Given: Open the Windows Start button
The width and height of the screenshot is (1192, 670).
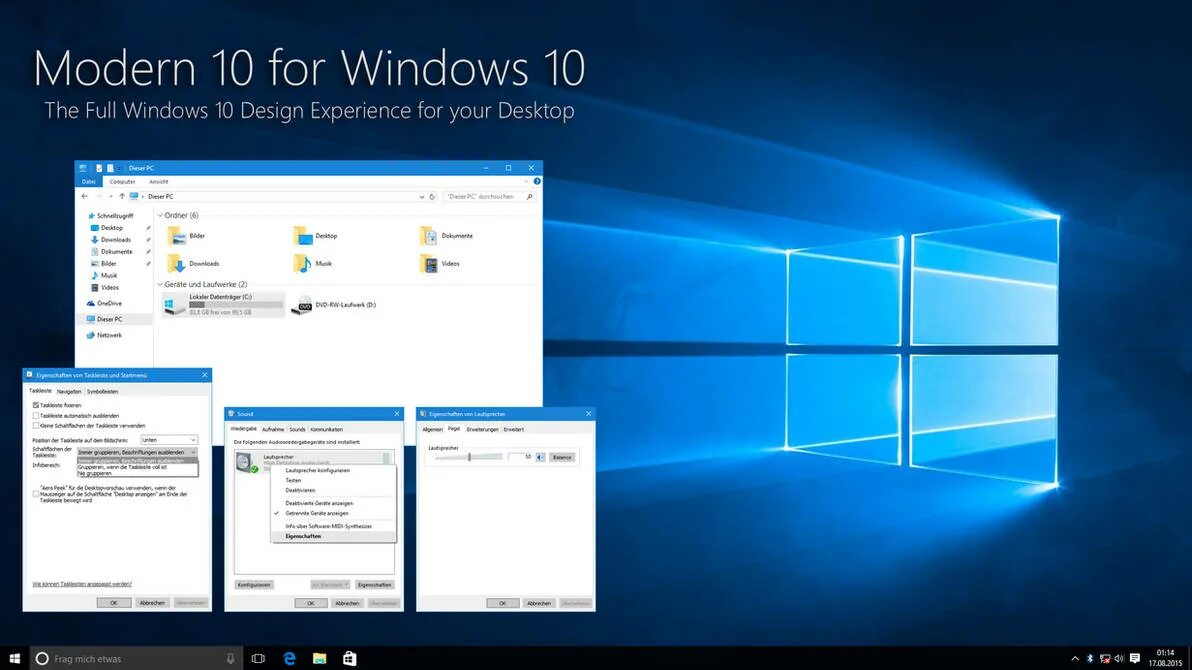Looking at the screenshot, I should click(14, 659).
